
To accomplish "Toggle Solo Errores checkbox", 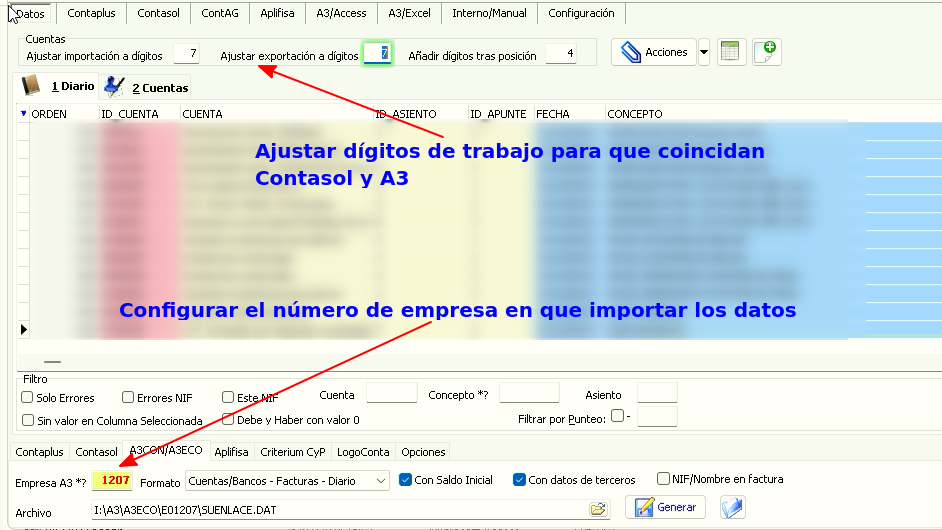I will [27, 397].
